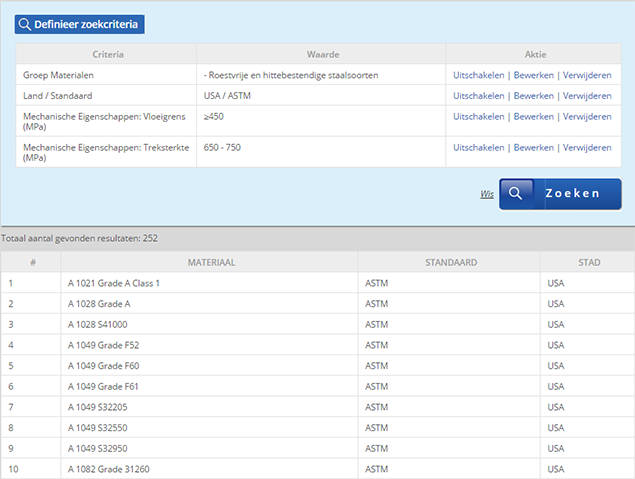635x479 pixels.
Task: Click the Mechanische Eigenschappen: Treksterkte (MPa) cell
Action: coord(106,152)
